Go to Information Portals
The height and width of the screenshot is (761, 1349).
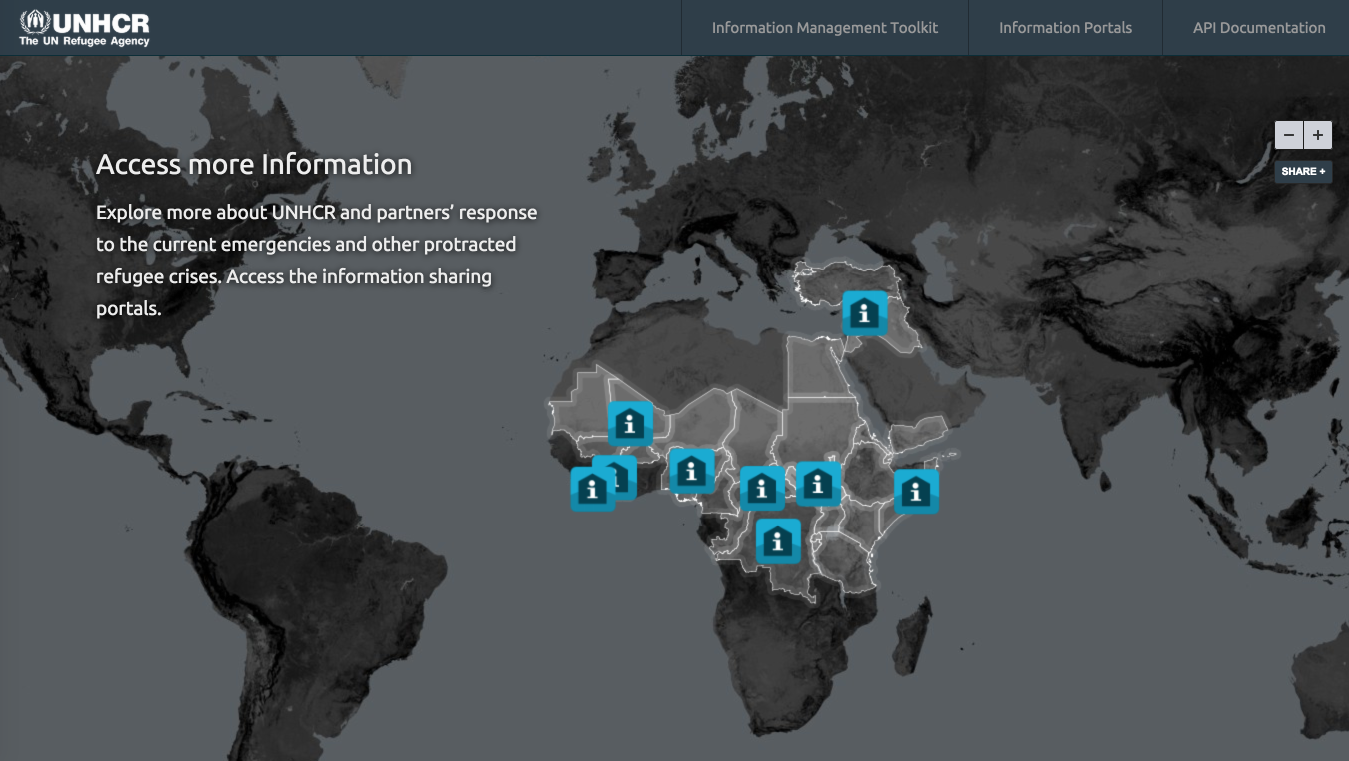(x=1065, y=28)
